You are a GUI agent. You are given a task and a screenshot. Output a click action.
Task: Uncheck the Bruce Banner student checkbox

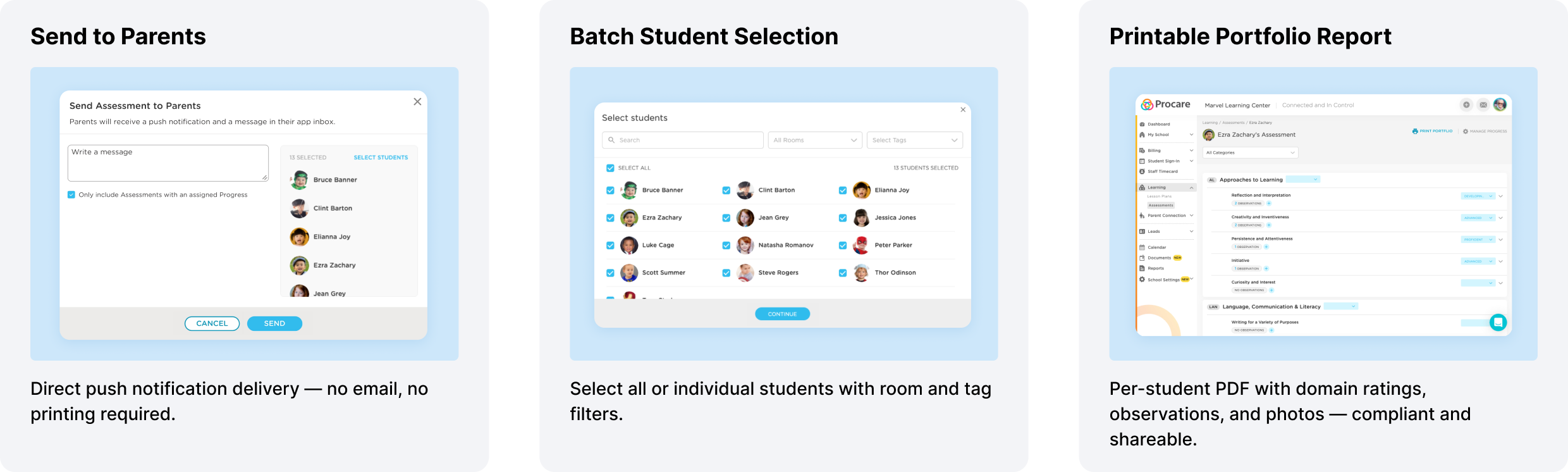click(610, 190)
